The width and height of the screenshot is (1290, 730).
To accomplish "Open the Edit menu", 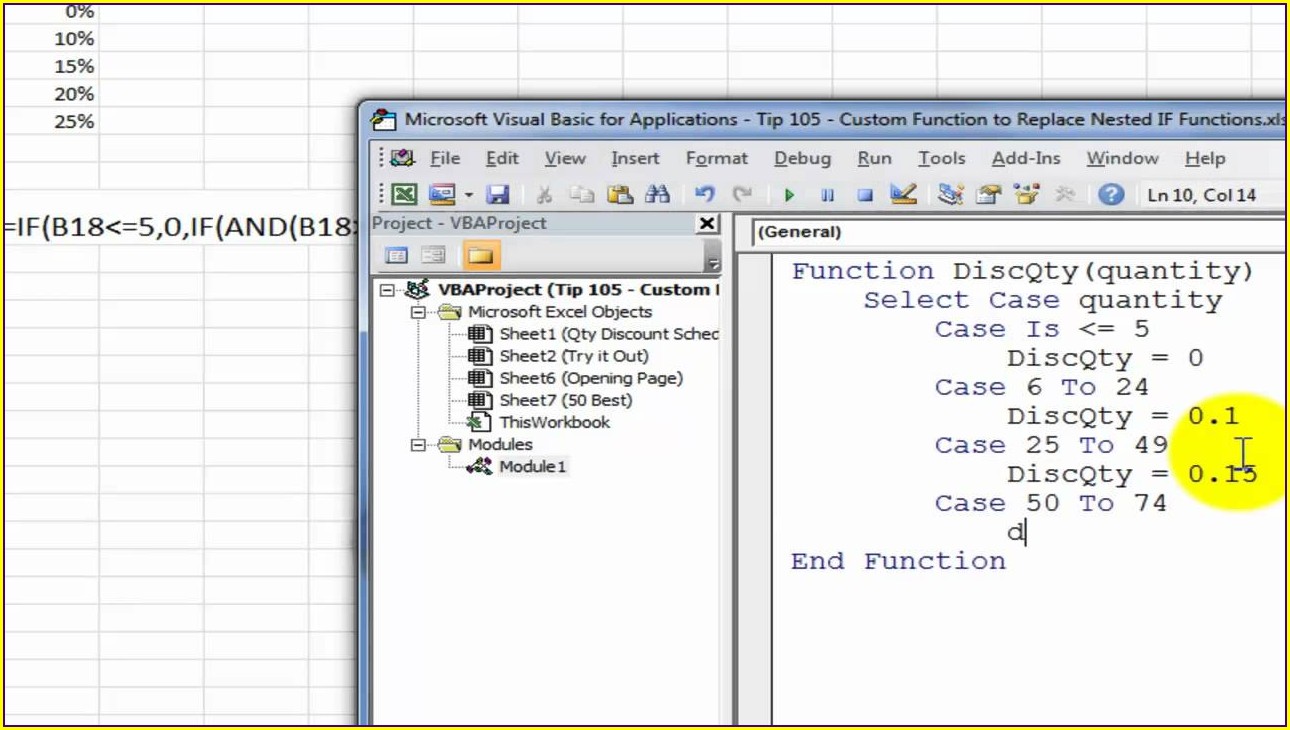I will tap(502, 158).
